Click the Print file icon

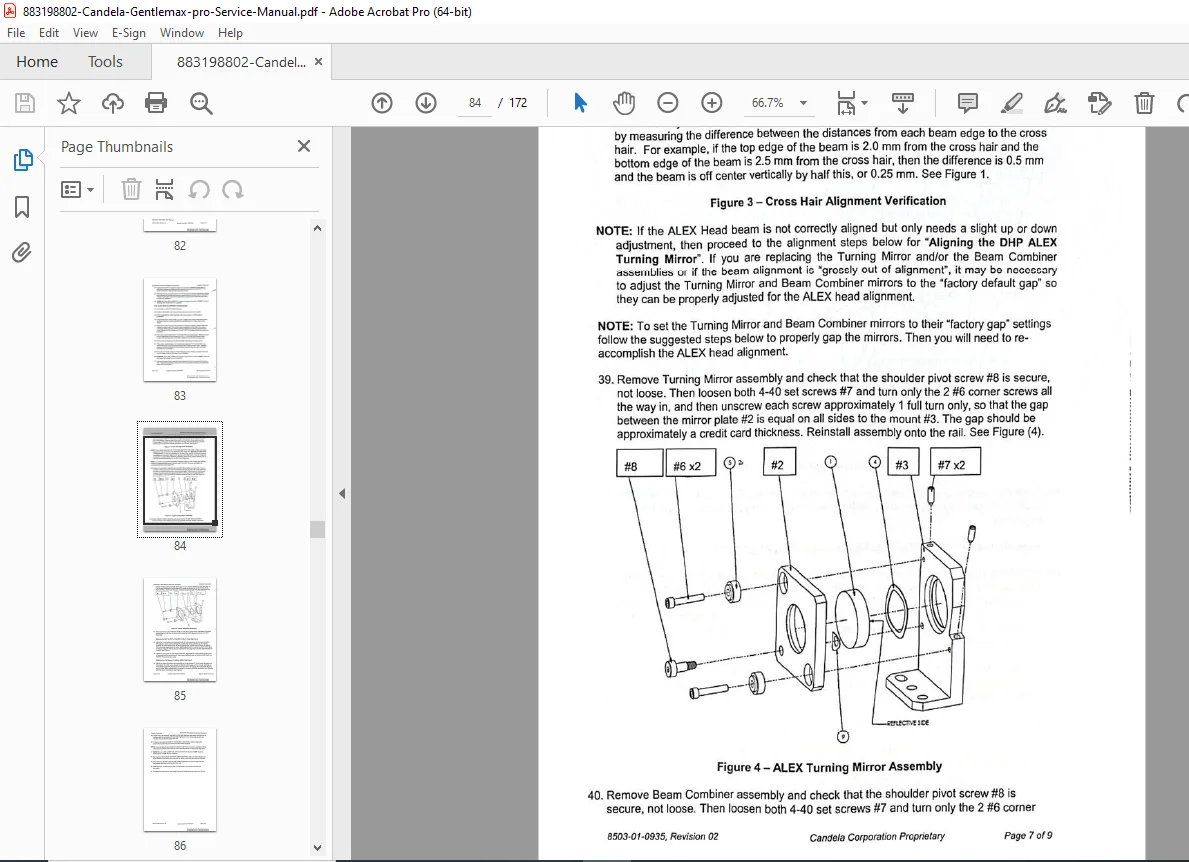(x=156, y=103)
